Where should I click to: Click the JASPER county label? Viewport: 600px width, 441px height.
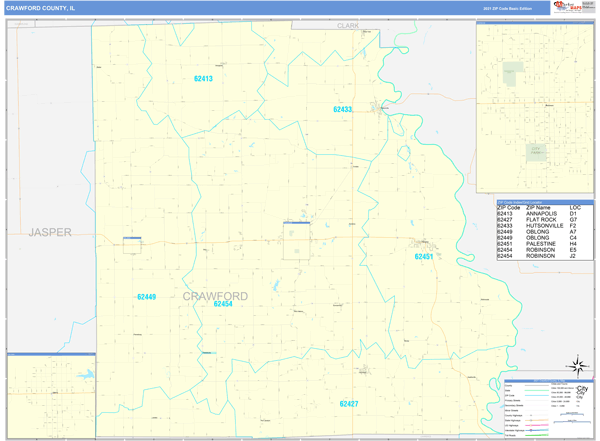[50, 232]
